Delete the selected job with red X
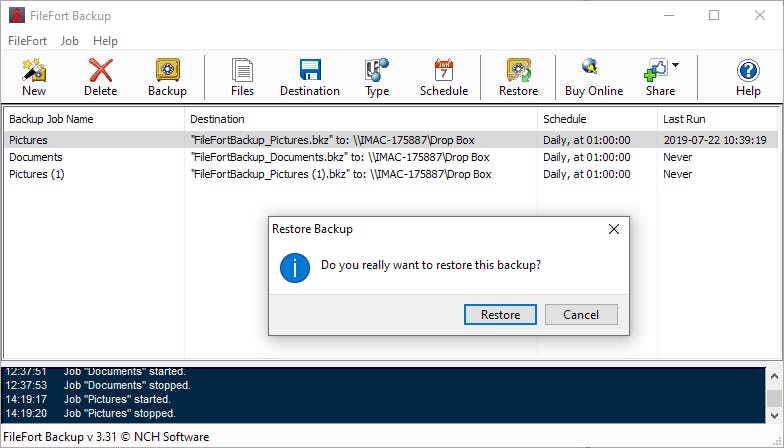 click(x=100, y=78)
